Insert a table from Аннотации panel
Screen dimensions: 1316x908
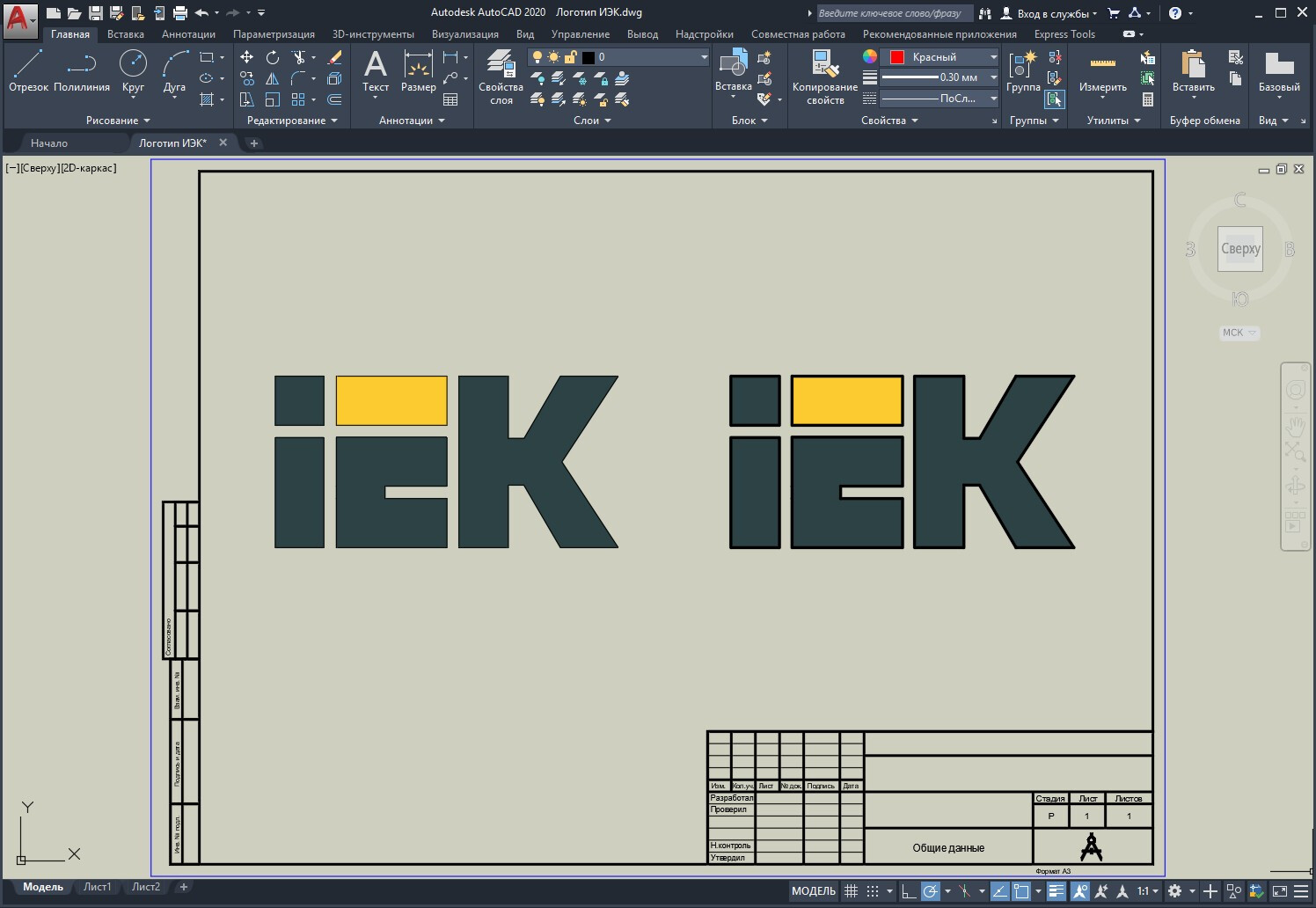tap(450, 99)
